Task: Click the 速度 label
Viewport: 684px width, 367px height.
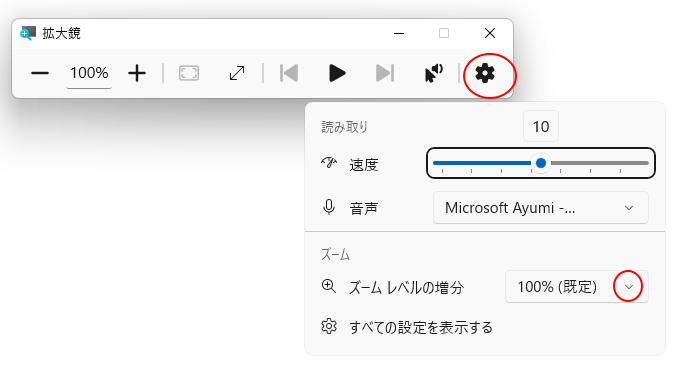Action: click(363, 165)
